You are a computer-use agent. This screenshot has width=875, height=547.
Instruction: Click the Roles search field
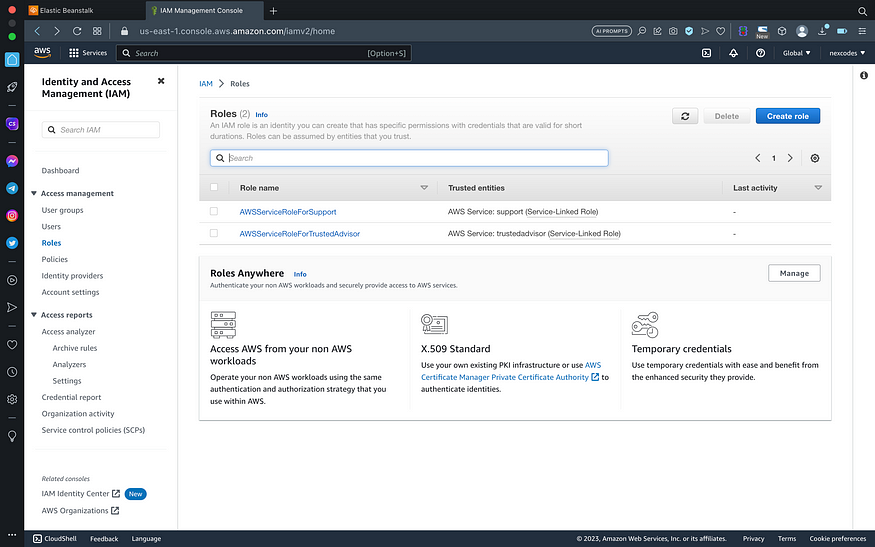click(x=409, y=158)
